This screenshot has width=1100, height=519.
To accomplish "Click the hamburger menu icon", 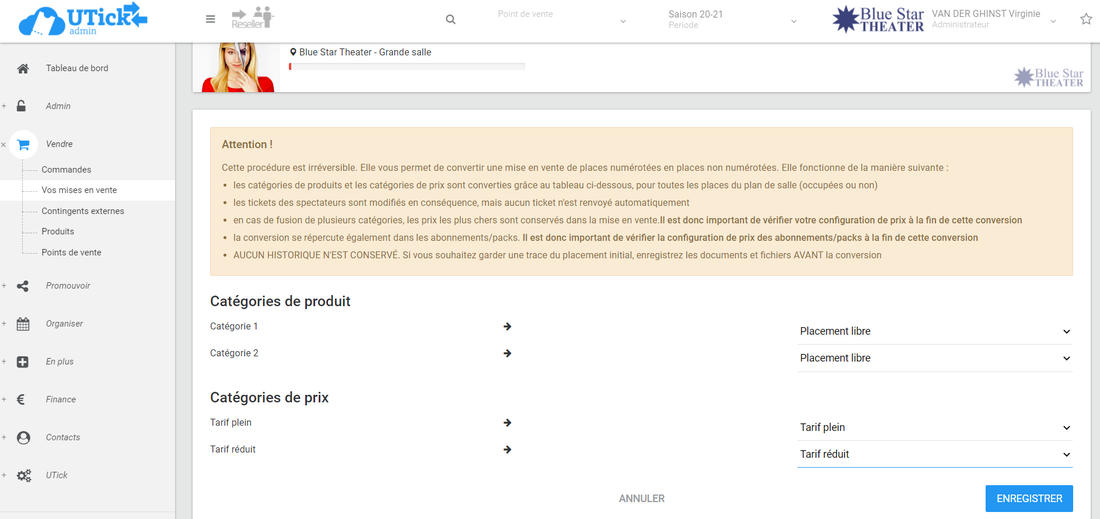I will point(210,19).
